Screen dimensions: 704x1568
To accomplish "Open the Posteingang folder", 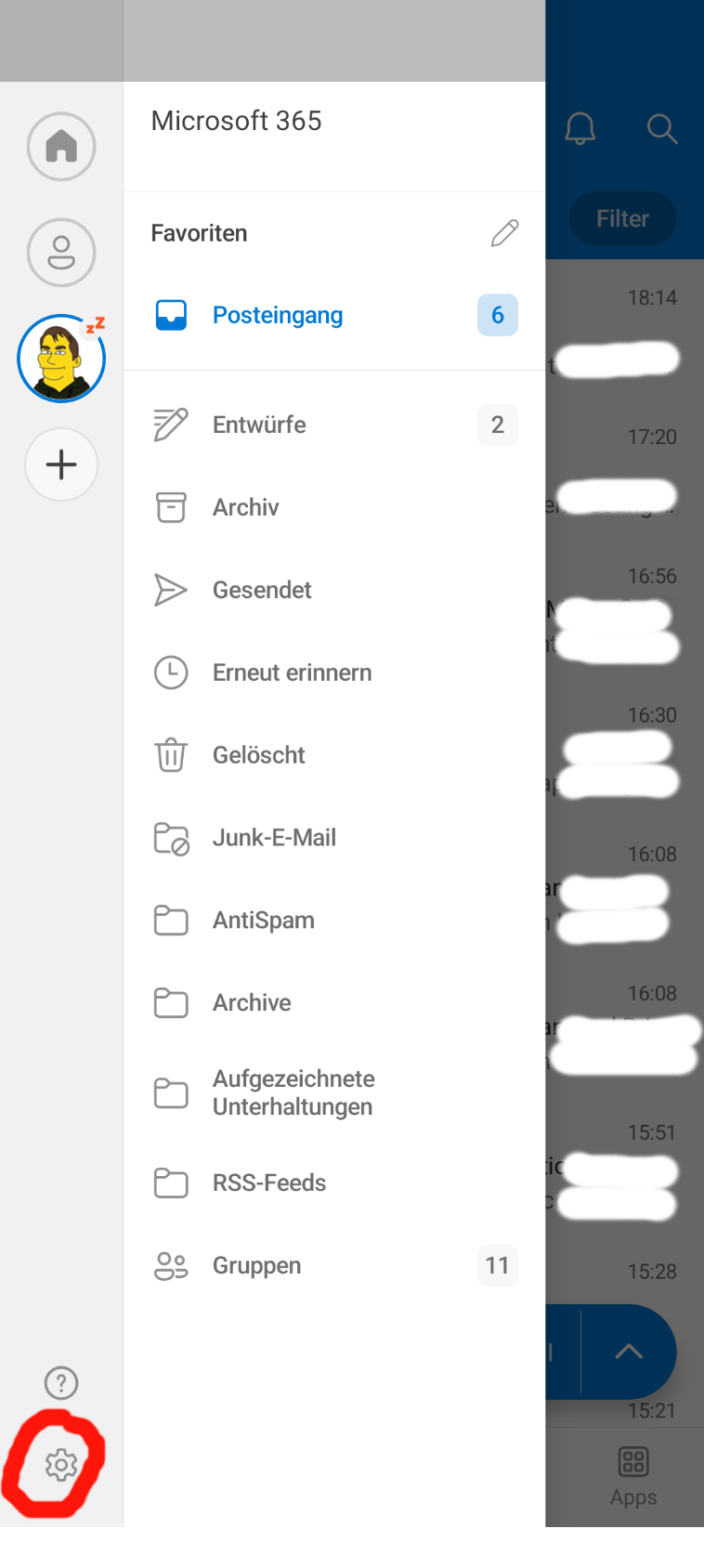I will point(278,316).
